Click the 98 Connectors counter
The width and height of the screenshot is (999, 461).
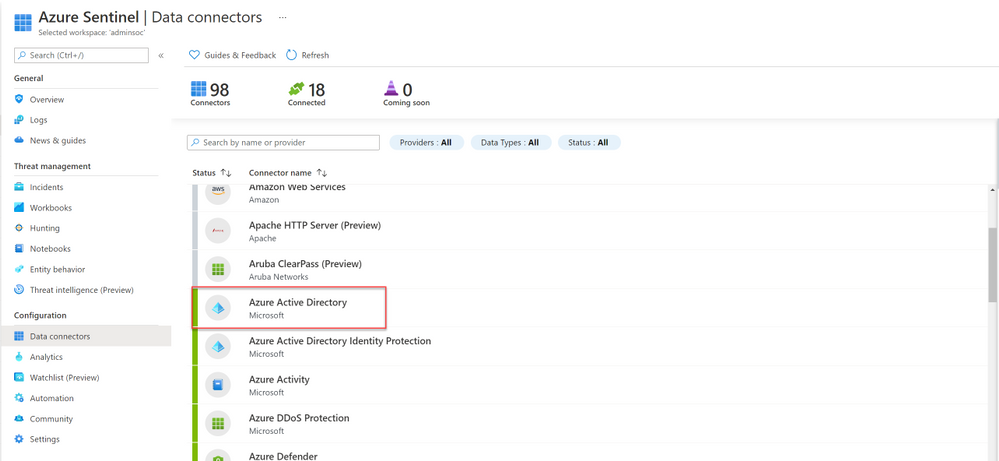tap(210, 94)
